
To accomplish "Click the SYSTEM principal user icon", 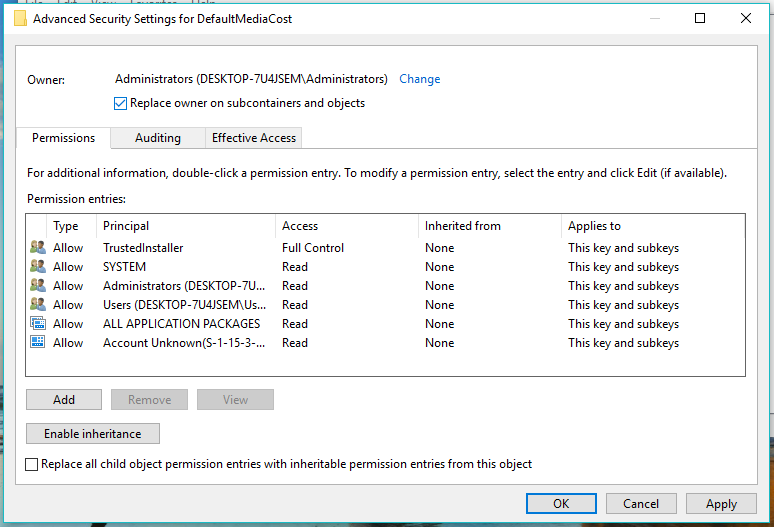I will coord(38,267).
